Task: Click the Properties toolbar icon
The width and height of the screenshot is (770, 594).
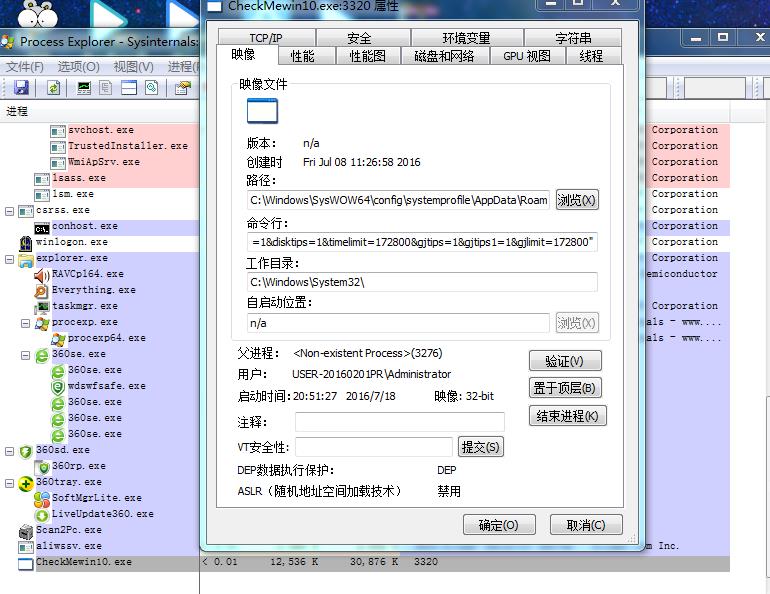Action: (x=183, y=88)
